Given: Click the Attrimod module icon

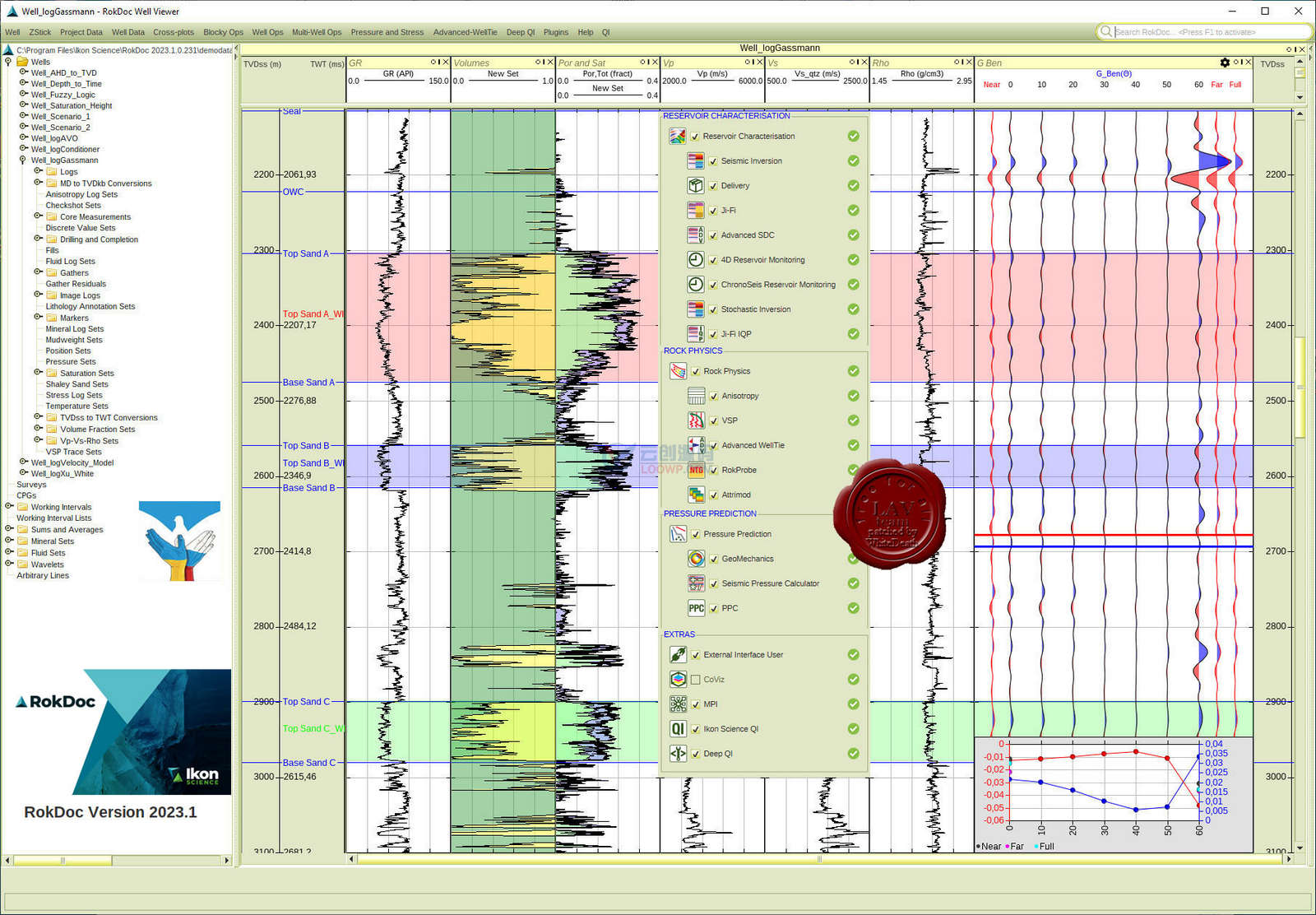Looking at the screenshot, I should 697,495.
